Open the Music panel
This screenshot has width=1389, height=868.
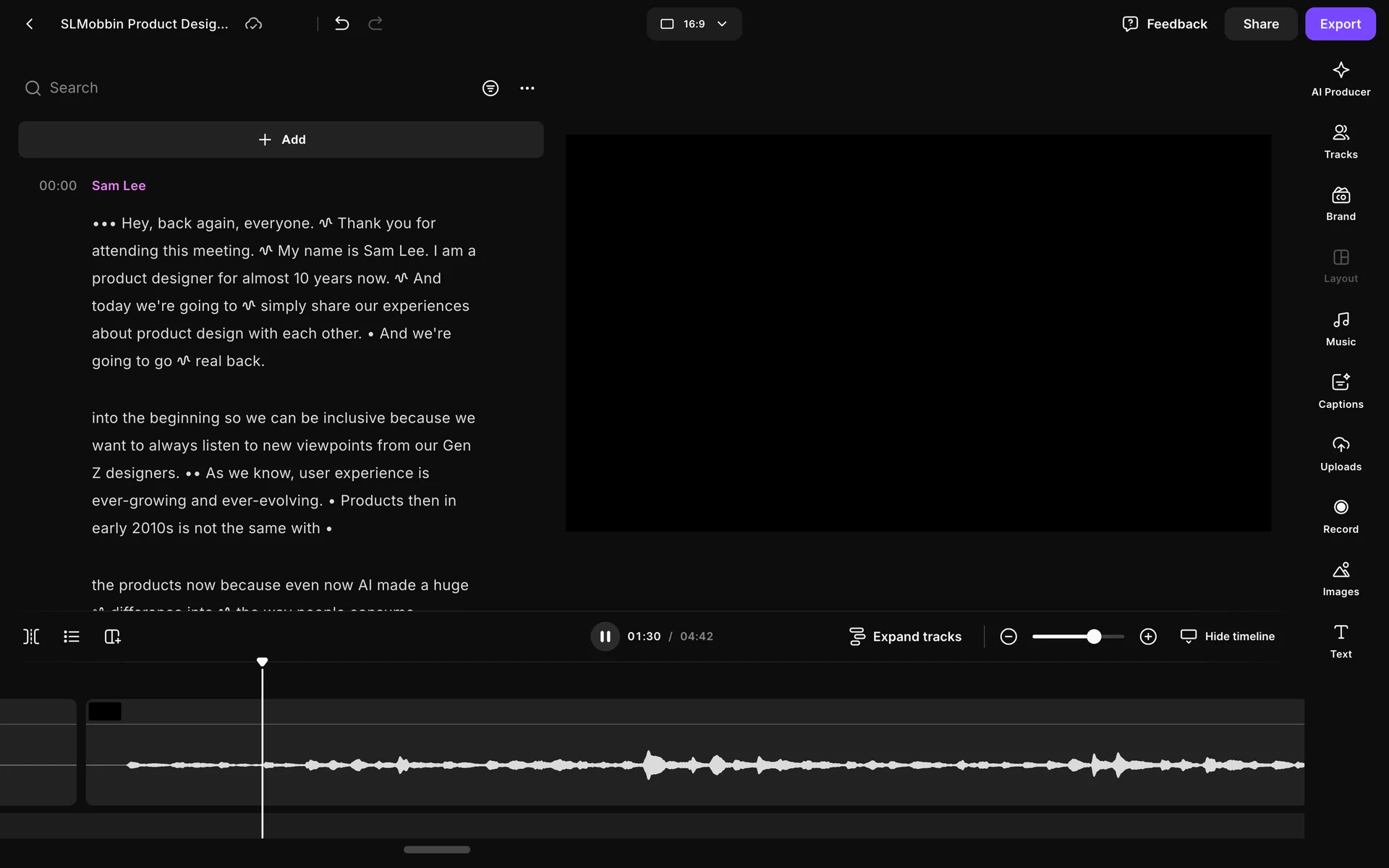(x=1340, y=329)
